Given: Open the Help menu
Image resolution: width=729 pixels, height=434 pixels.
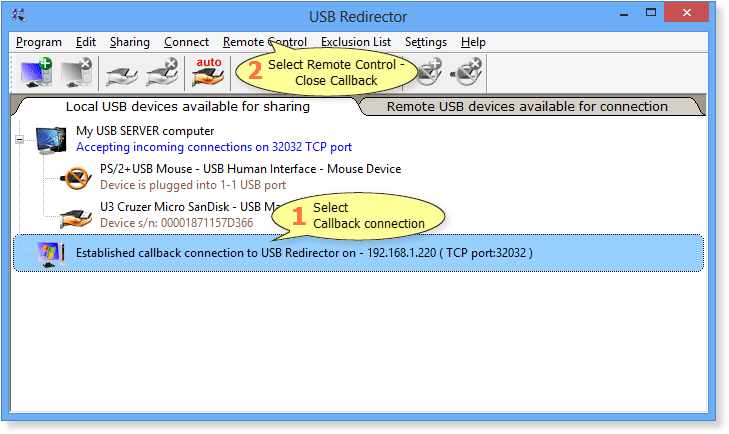Looking at the screenshot, I should [473, 42].
